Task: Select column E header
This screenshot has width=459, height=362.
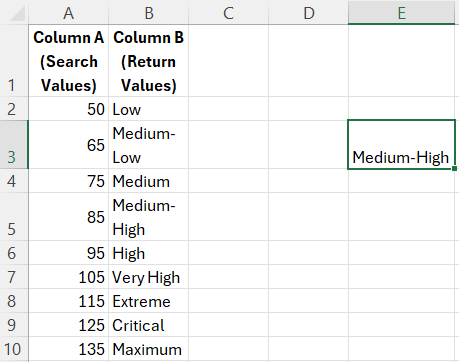Action: [x=402, y=13]
